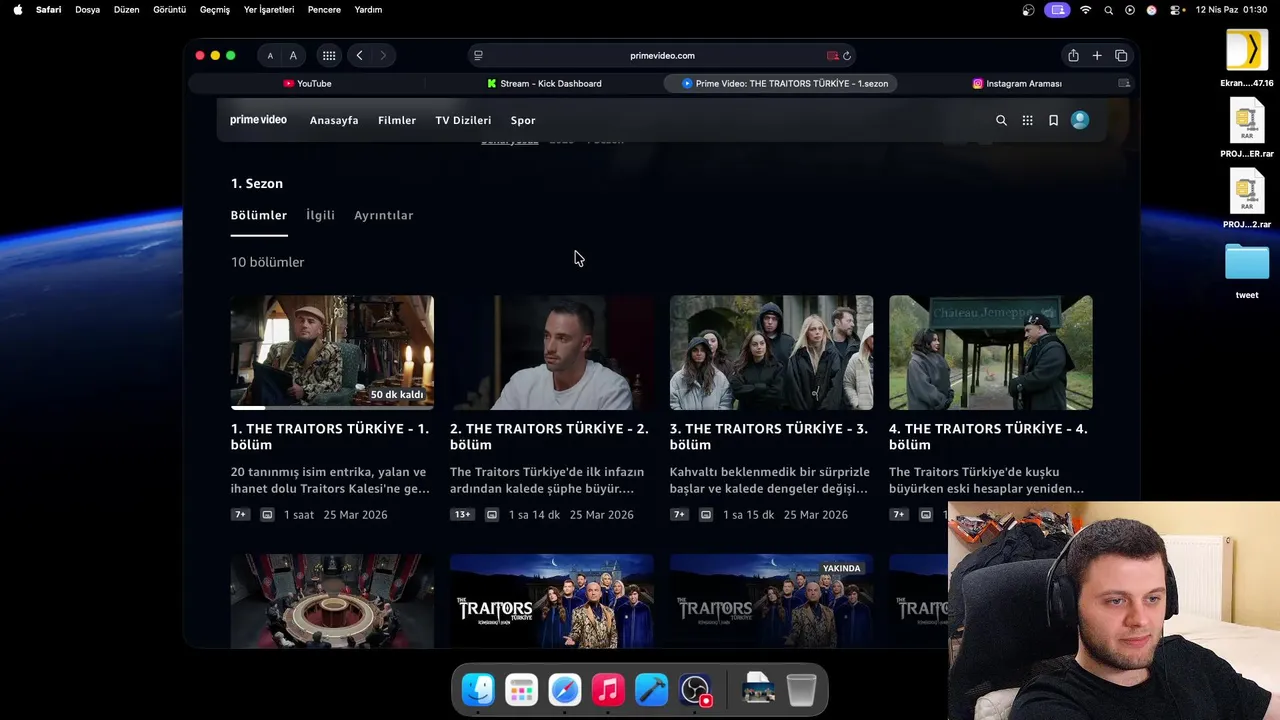Open the thumbnail labeled YAKINDA

[x=771, y=602]
